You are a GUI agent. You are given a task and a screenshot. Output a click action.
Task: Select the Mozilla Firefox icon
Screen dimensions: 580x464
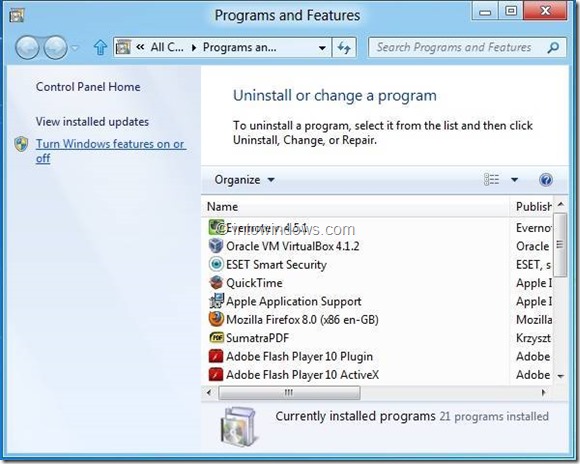pos(216,319)
